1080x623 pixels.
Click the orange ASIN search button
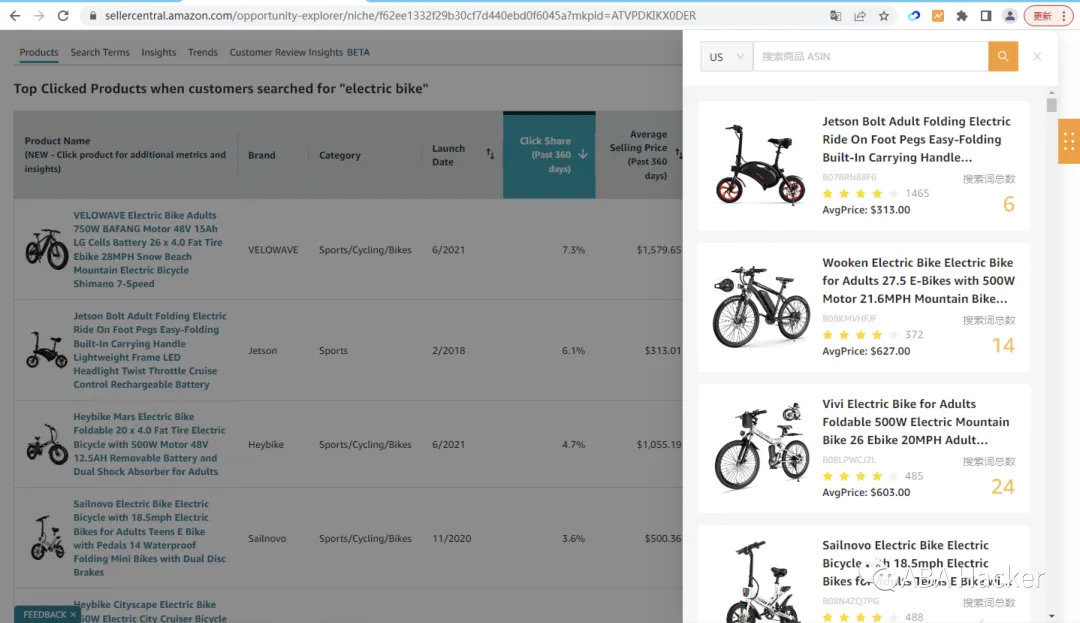click(x=1003, y=56)
